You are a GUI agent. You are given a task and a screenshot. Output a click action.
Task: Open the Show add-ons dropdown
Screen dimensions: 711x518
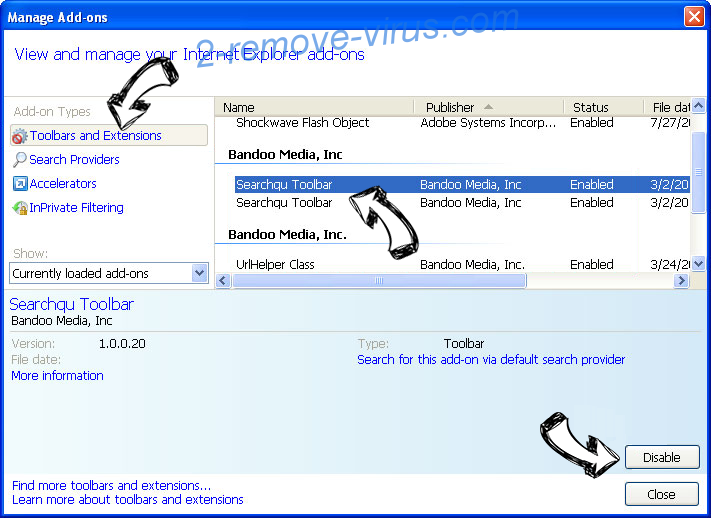point(199,273)
